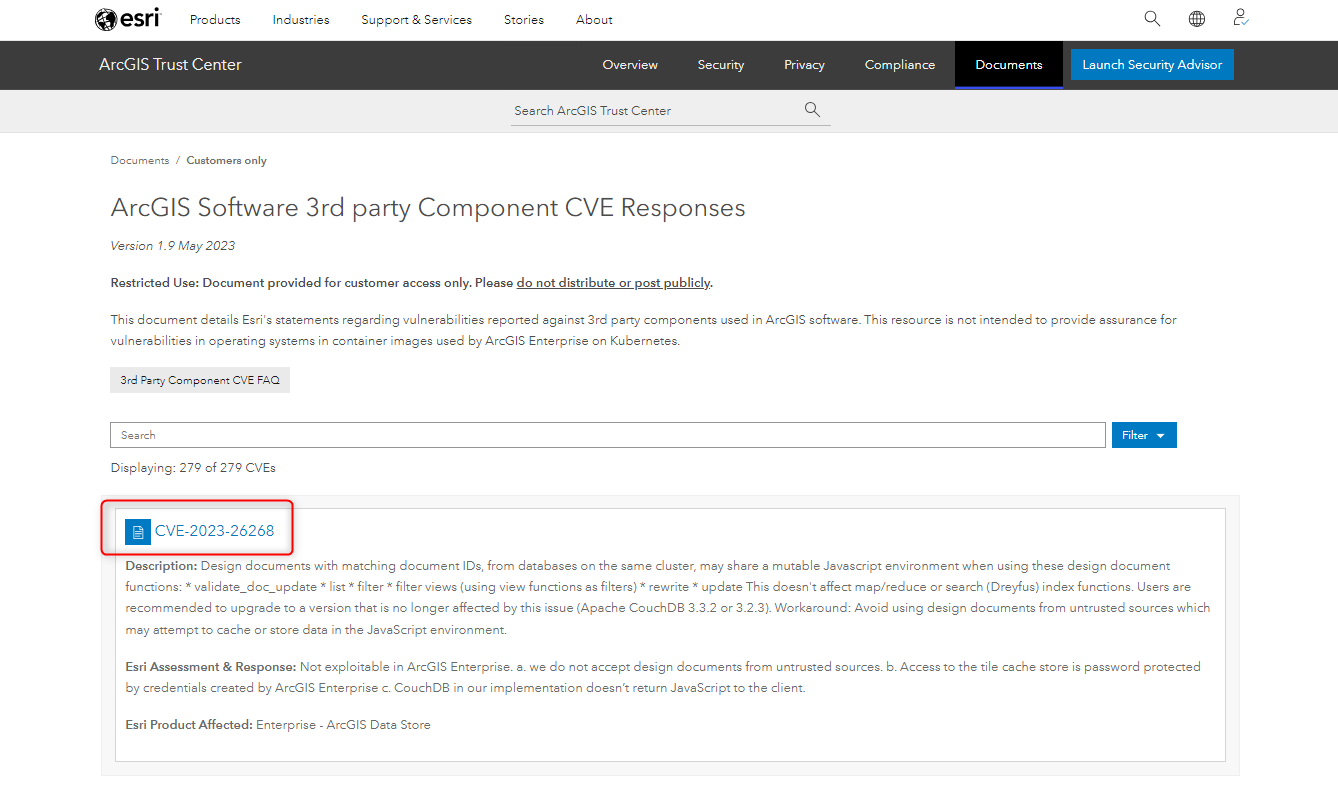Screen dimensions: 1338x792
Task: Open the Industries menu
Action: [x=301, y=20]
